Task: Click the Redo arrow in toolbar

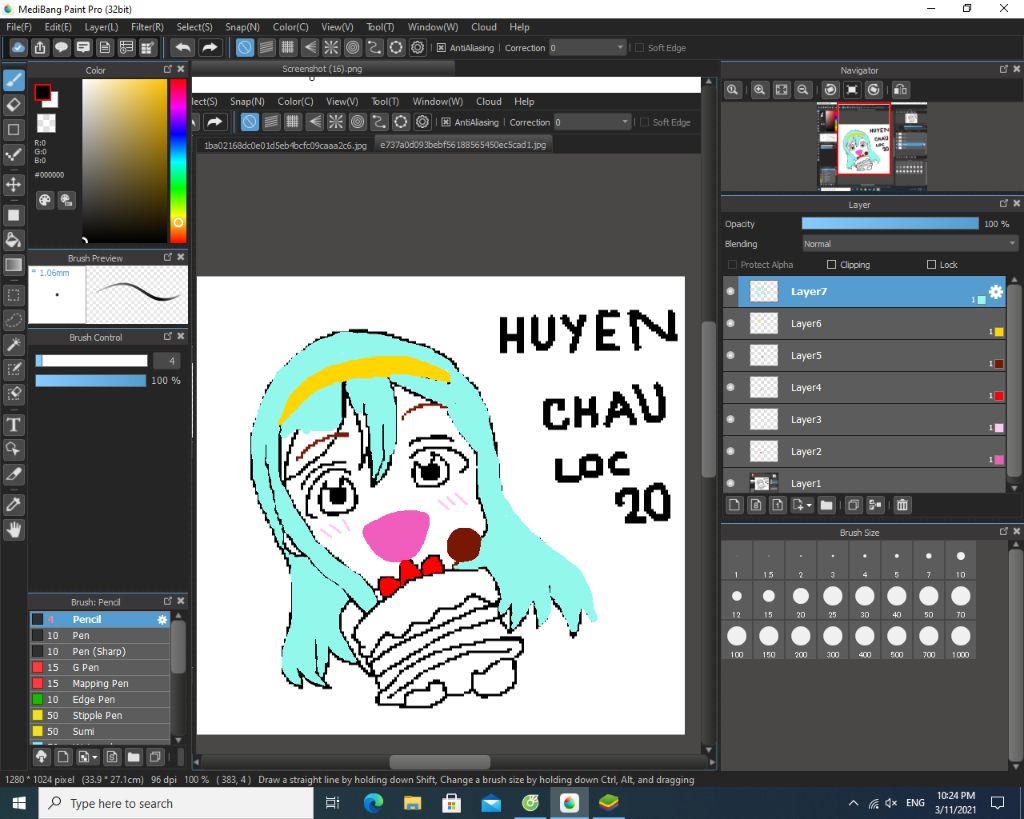Action: [209, 48]
